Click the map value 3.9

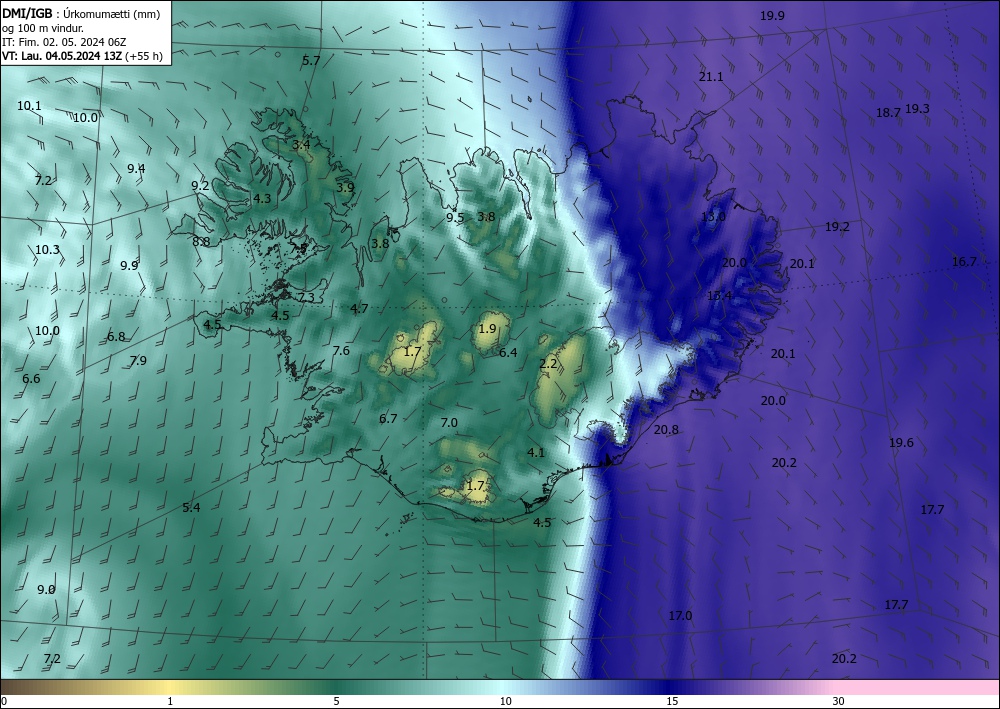click(x=345, y=187)
